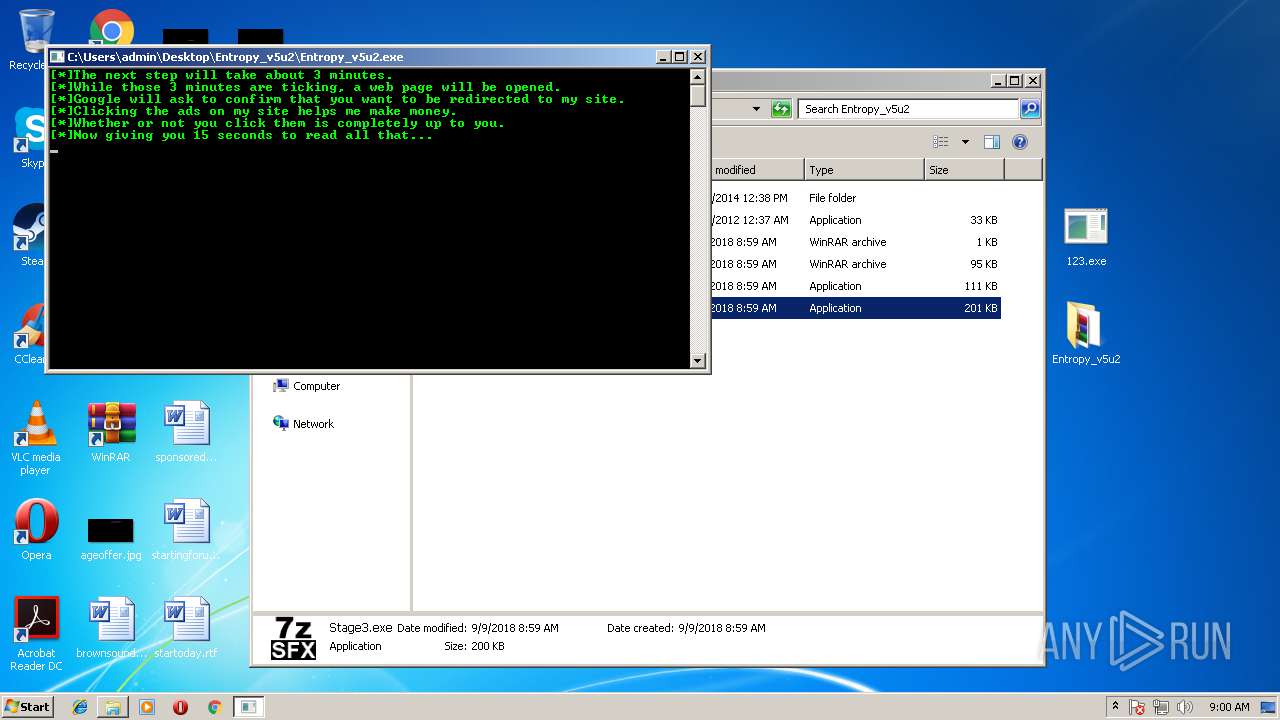The image size is (1280, 720).
Task: Open Windows Media Player taskbar icon
Action: click(147, 707)
